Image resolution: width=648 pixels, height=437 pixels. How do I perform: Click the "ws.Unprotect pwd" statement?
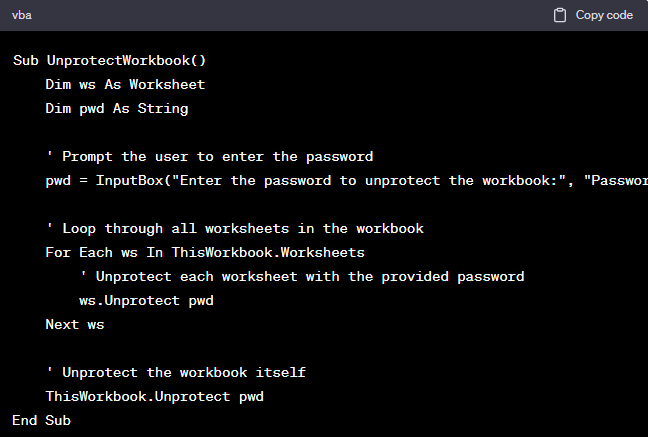click(x=146, y=300)
